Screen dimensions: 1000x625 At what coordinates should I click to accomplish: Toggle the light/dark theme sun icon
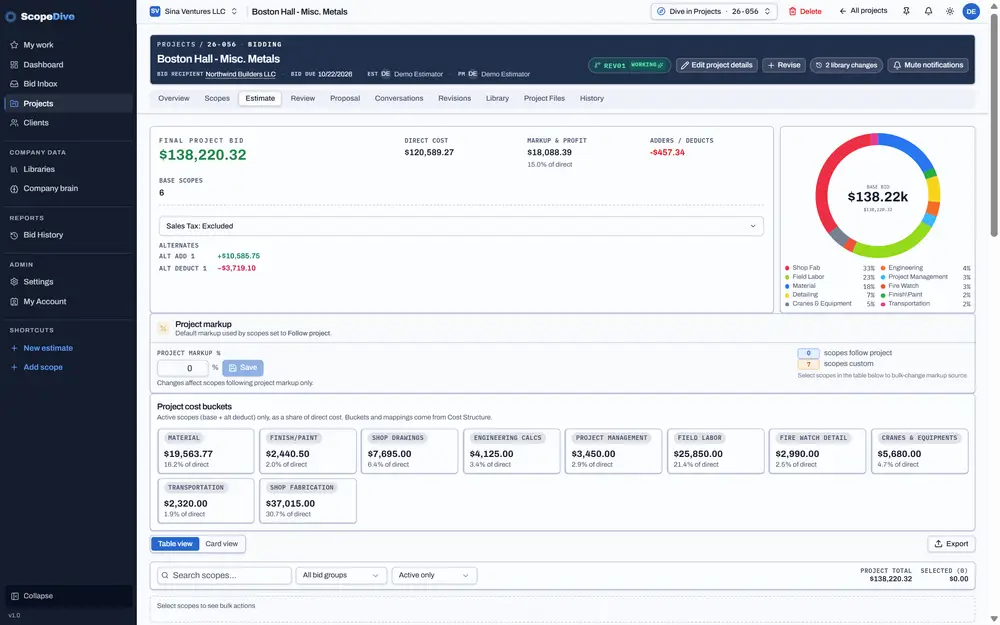(x=950, y=11)
